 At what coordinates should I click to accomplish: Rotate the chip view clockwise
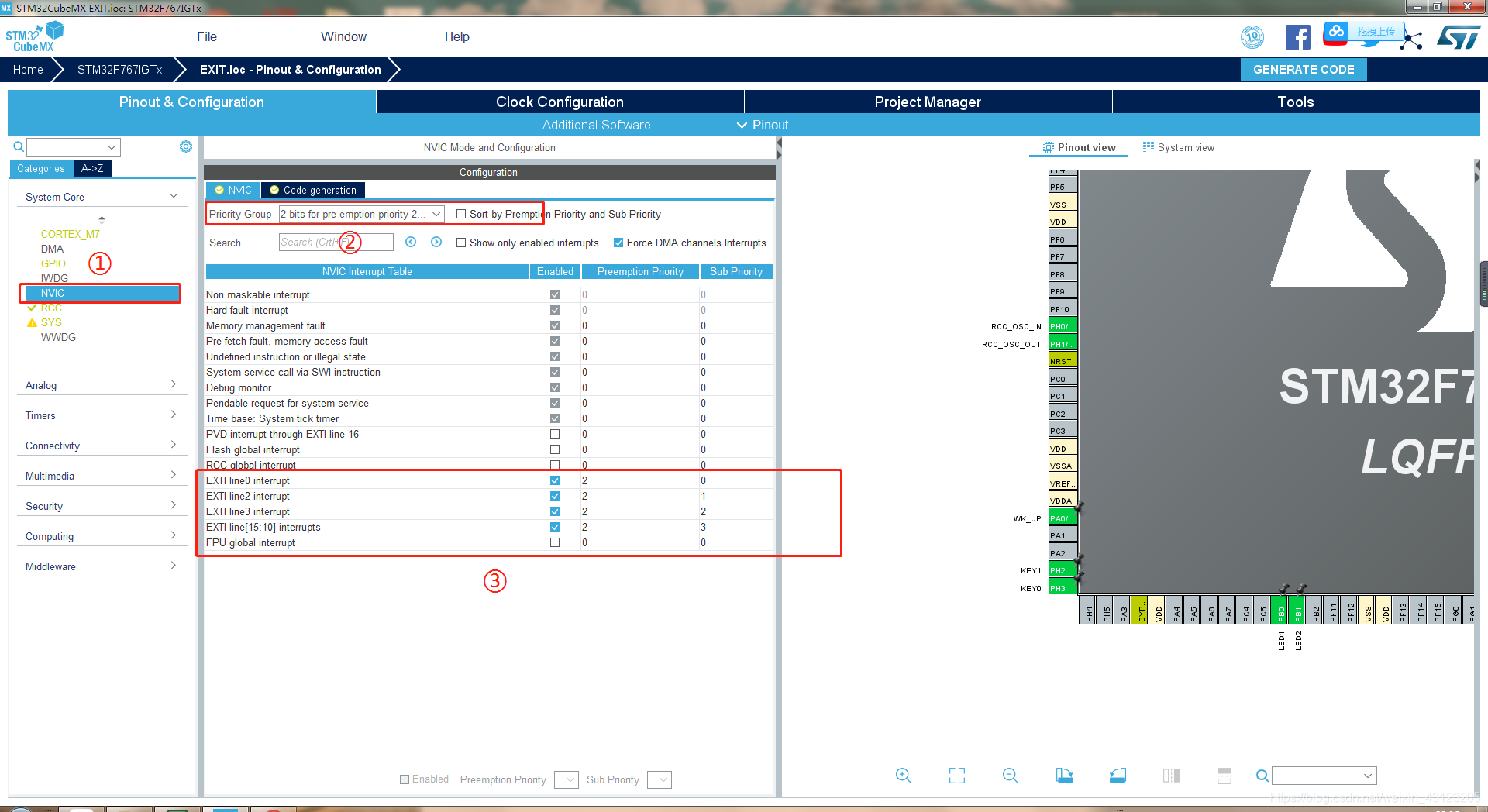1064,776
